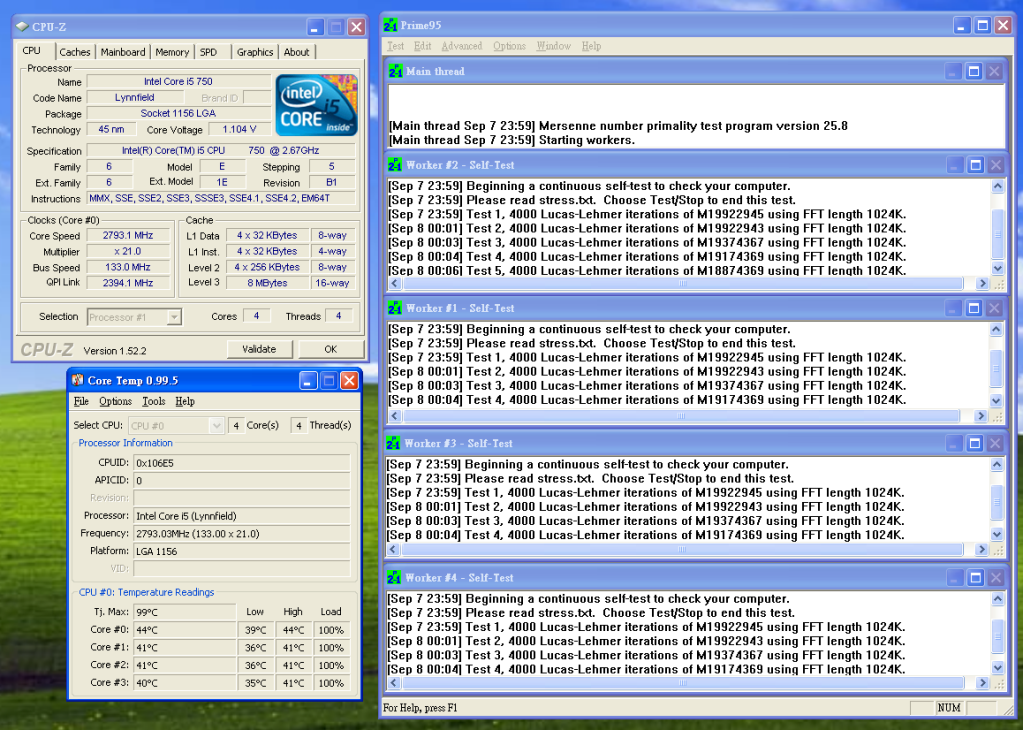Click the vertical scrollbar thumb in Worker #1
Image resolution: width=1023 pixels, height=730 pixels.
[996, 369]
